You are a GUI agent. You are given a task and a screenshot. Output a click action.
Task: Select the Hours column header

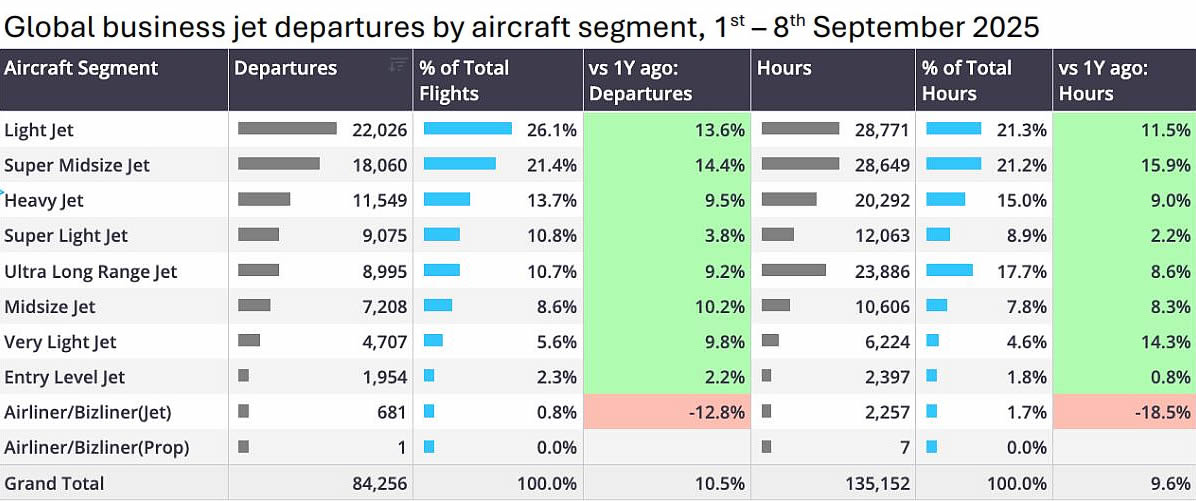tap(785, 68)
